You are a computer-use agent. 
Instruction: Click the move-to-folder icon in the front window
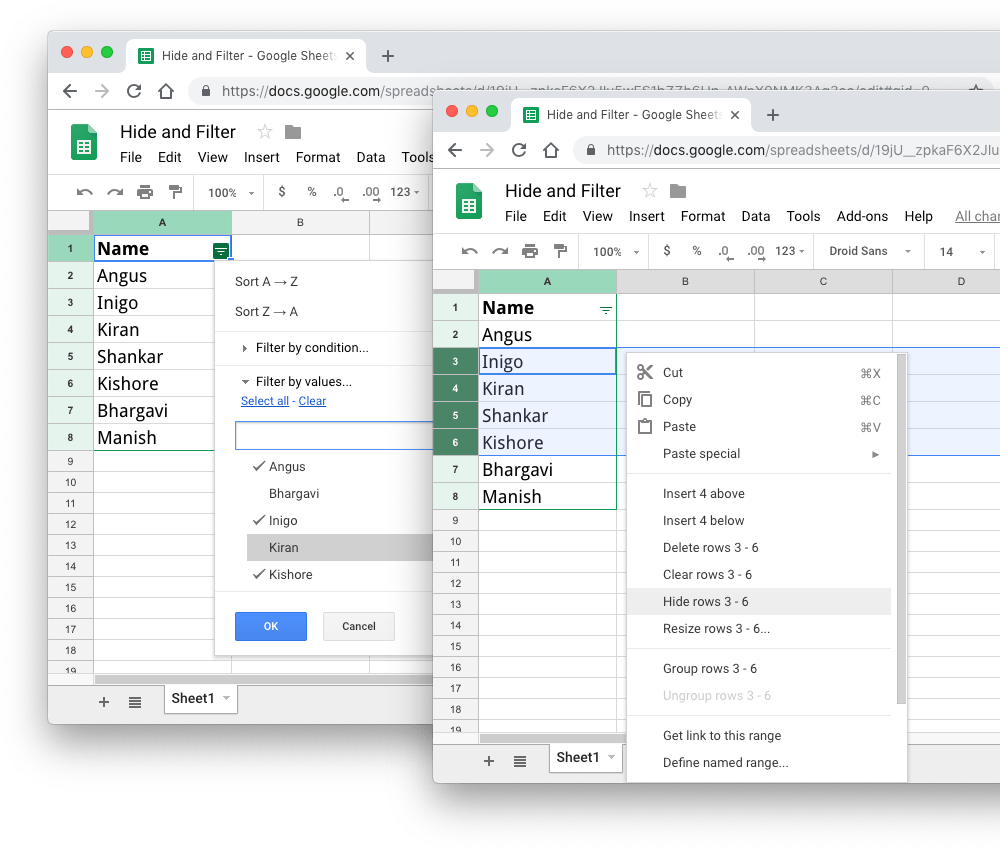[678, 191]
